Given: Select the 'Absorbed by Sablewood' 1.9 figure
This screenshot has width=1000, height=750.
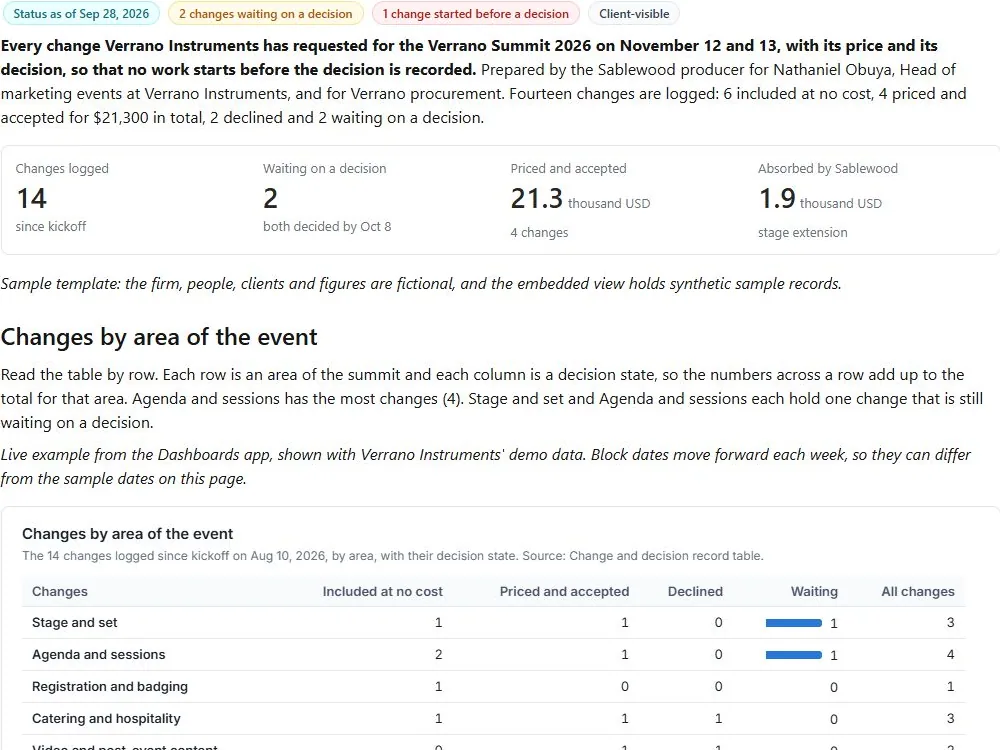Looking at the screenshot, I should (x=777, y=198).
